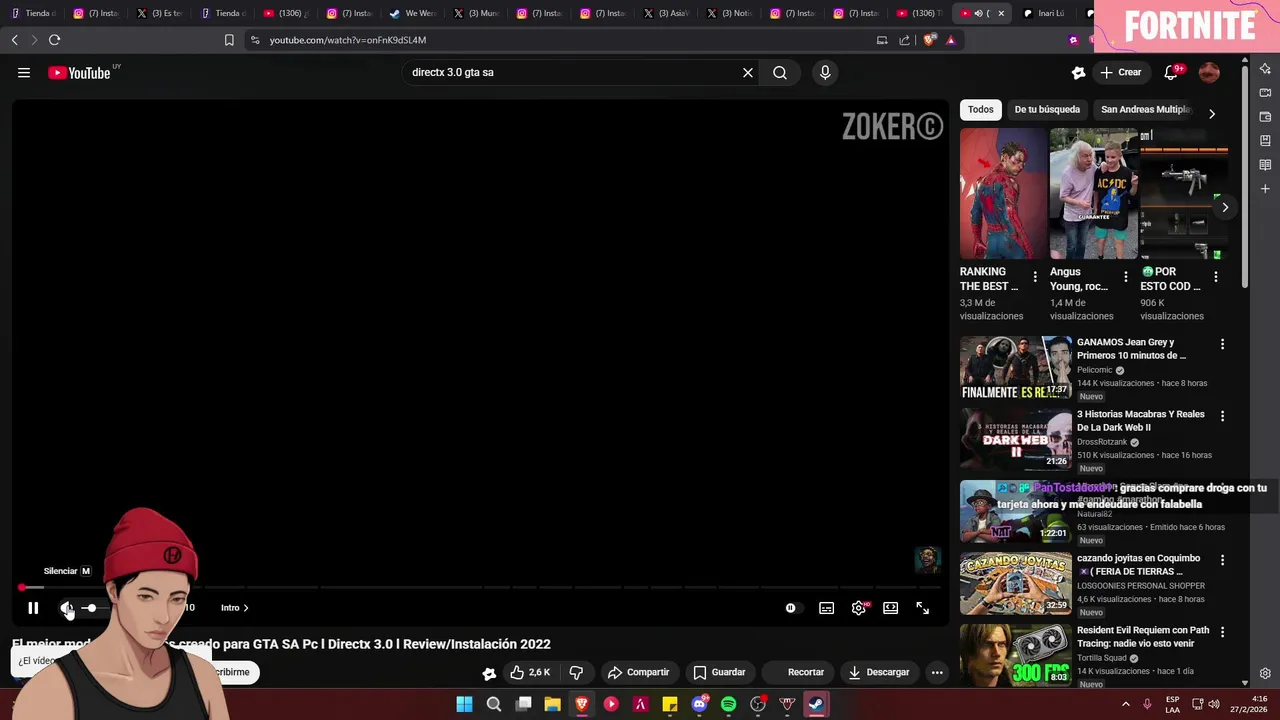Go to the YouTube home logo
1280x720 pixels.
[x=79, y=72]
